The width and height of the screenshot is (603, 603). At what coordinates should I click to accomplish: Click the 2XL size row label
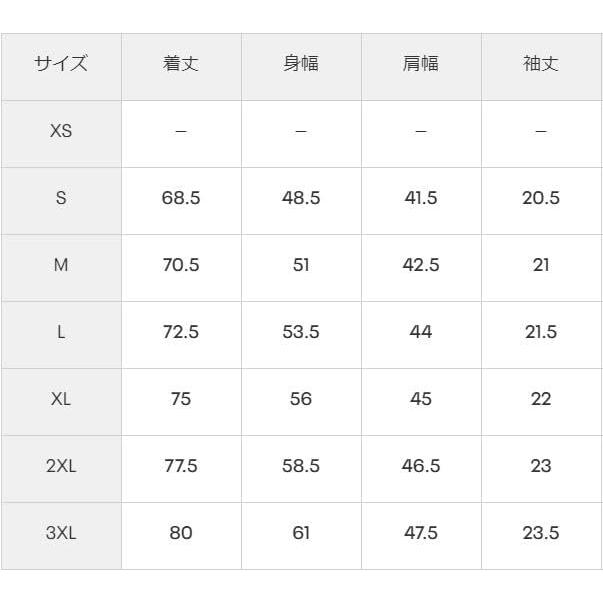pyautogui.click(x=61, y=468)
